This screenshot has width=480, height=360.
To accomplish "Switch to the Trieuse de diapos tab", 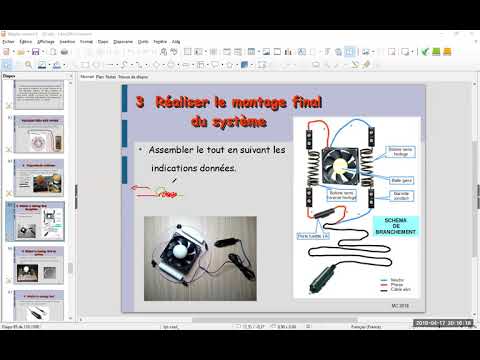I will pyautogui.click(x=133, y=77).
